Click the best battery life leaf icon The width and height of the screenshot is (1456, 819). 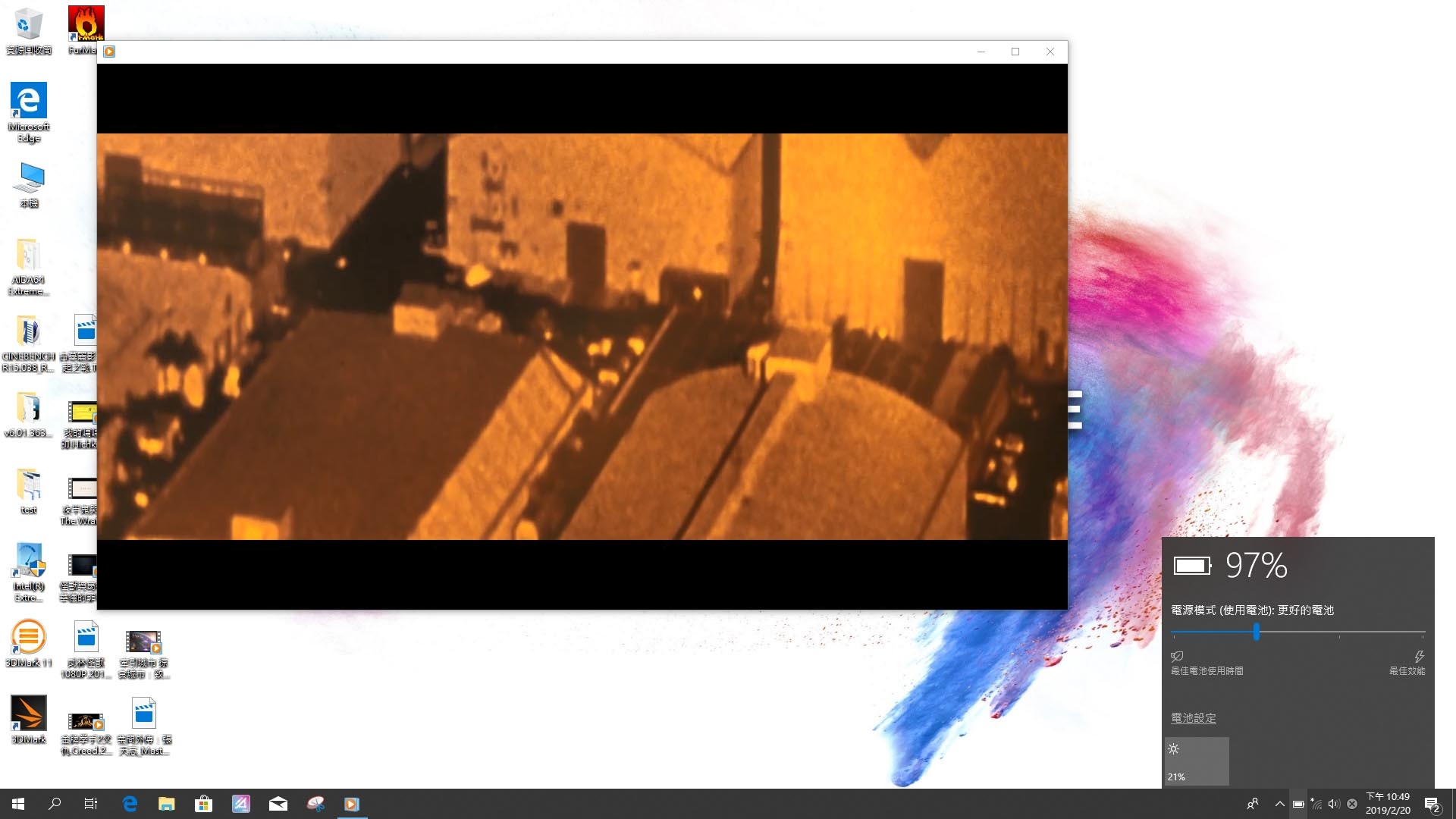tap(1177, 656)
